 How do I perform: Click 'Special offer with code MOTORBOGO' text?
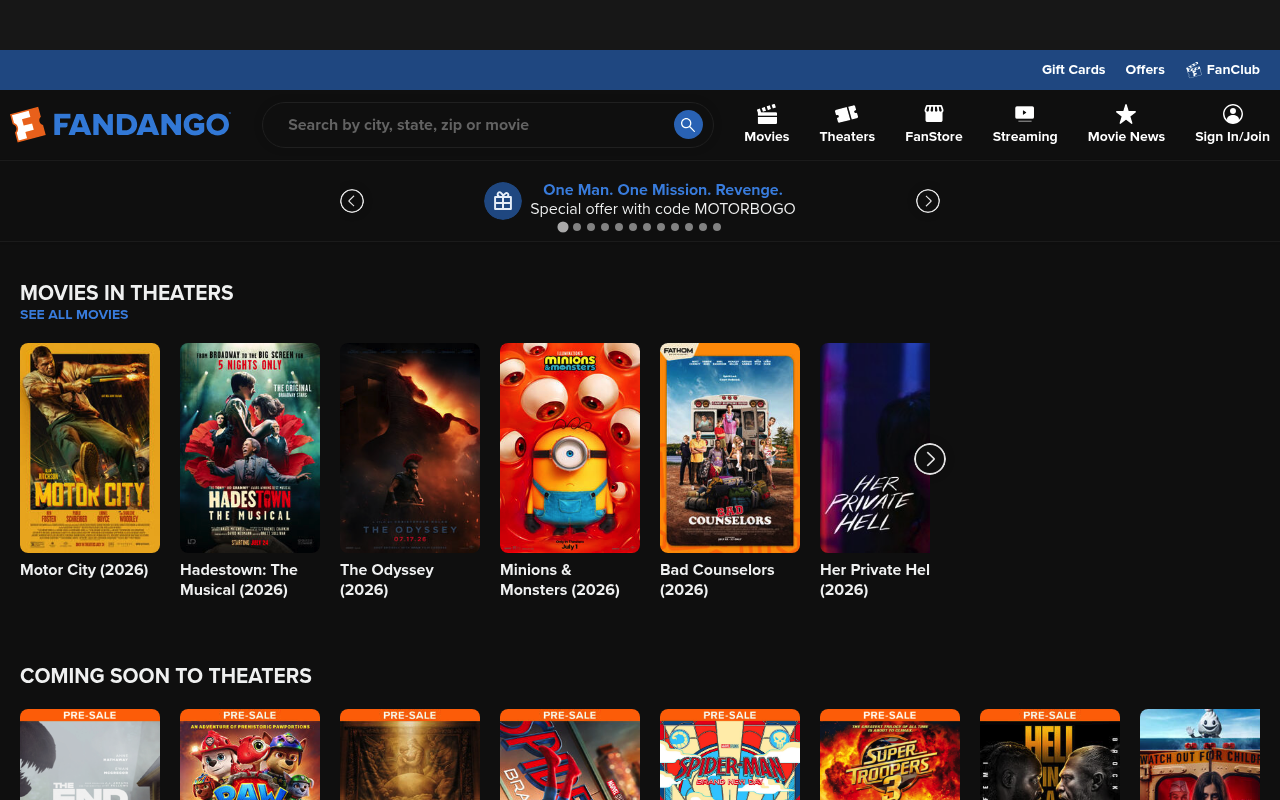click(663, 209)
